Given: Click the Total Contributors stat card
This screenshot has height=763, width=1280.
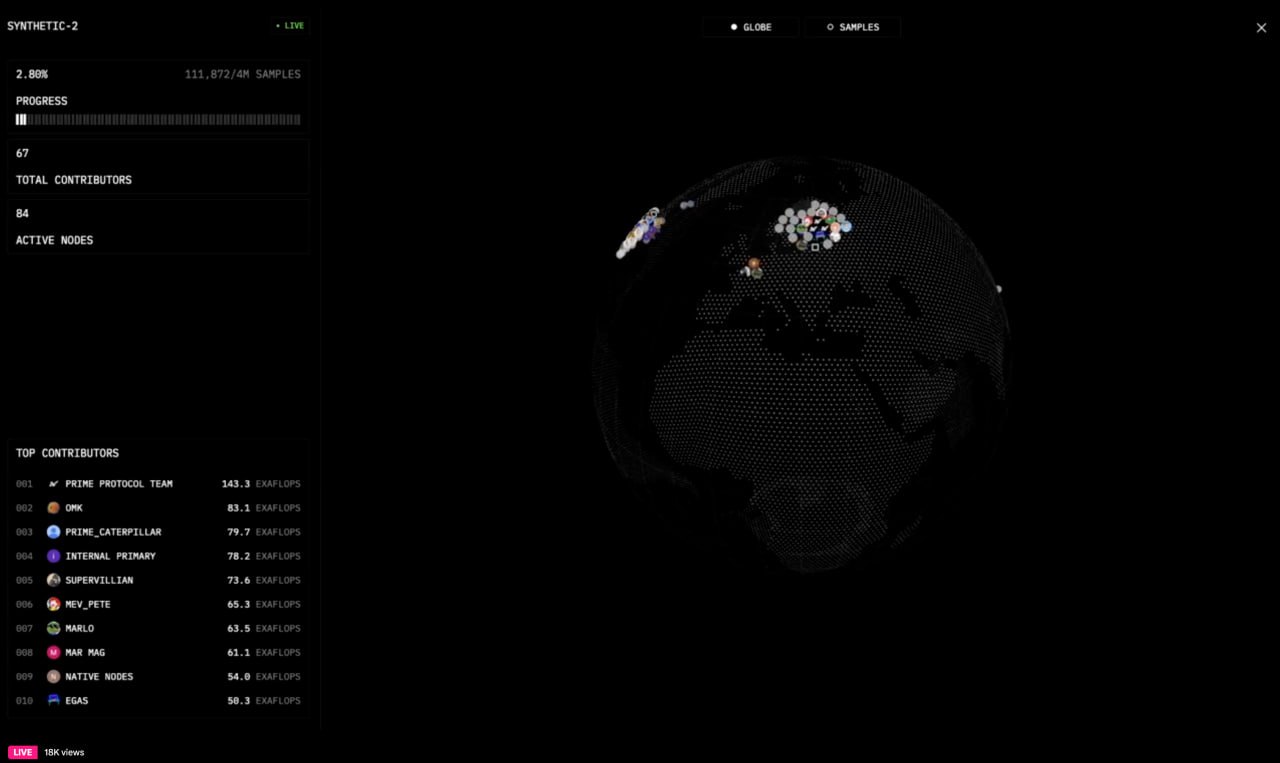Looking at the screenshot, I should pyautogui.click(x=158, y=166).
